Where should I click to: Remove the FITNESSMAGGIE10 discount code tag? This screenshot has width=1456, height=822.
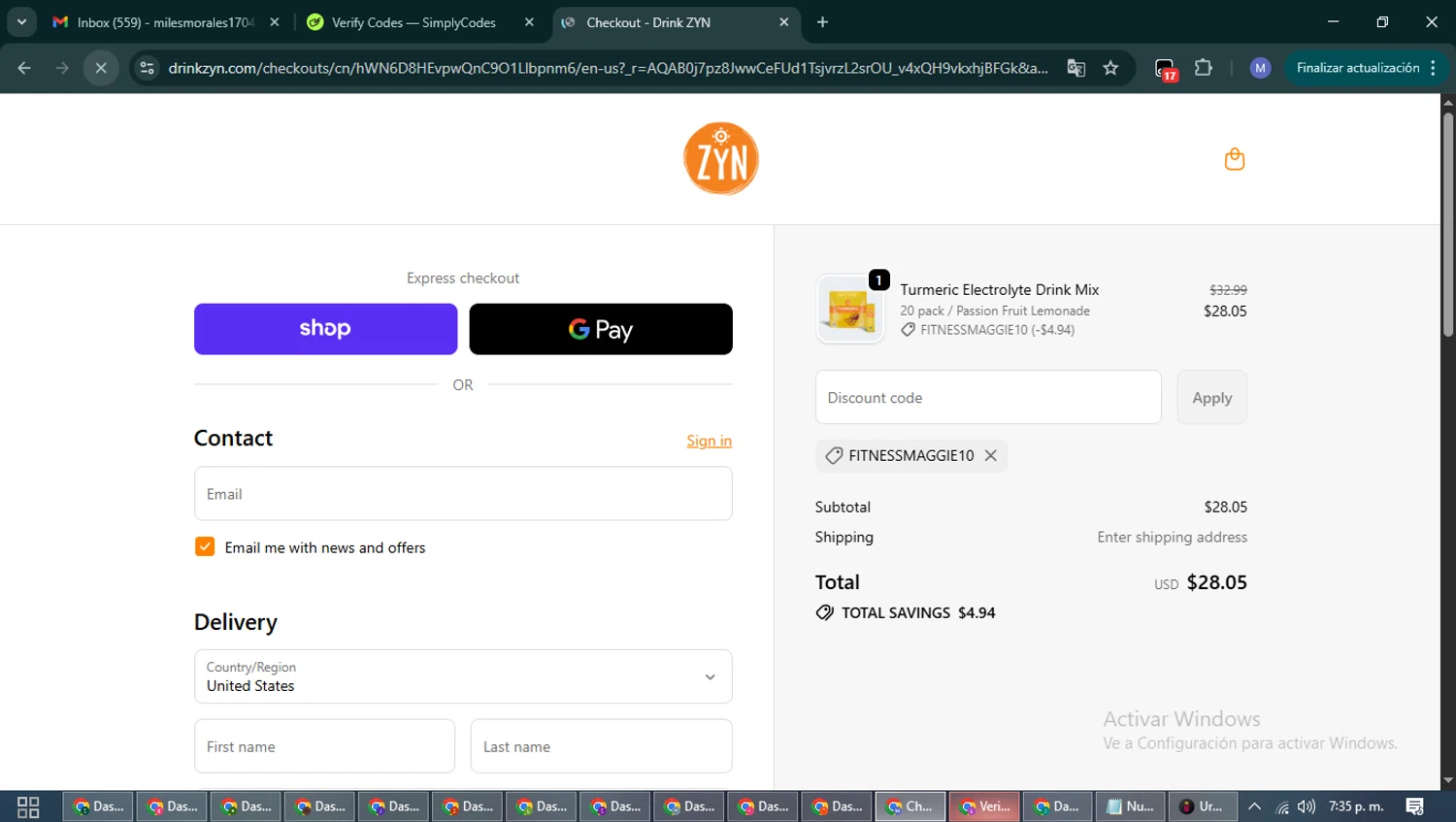(990, 455)
